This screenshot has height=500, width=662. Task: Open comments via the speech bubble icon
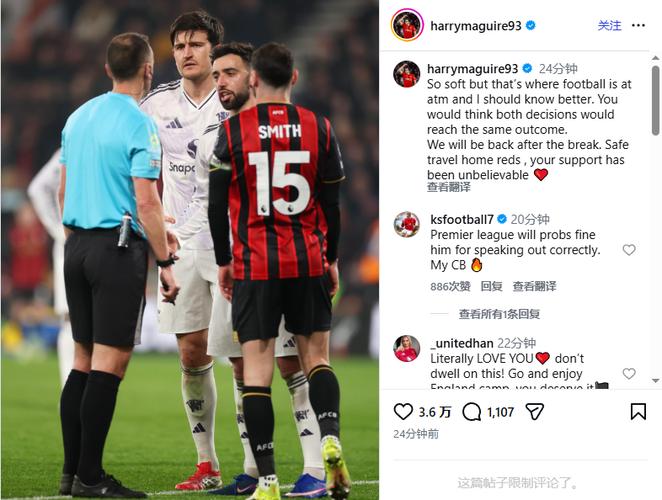472,412
